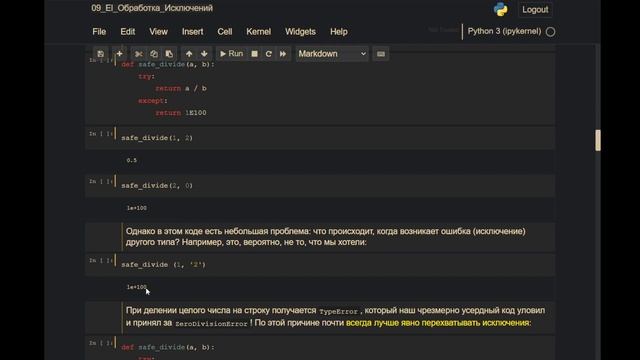This screenshot has height=360, width=640.
Task: Click the Python logo icon
Action: 500,9
